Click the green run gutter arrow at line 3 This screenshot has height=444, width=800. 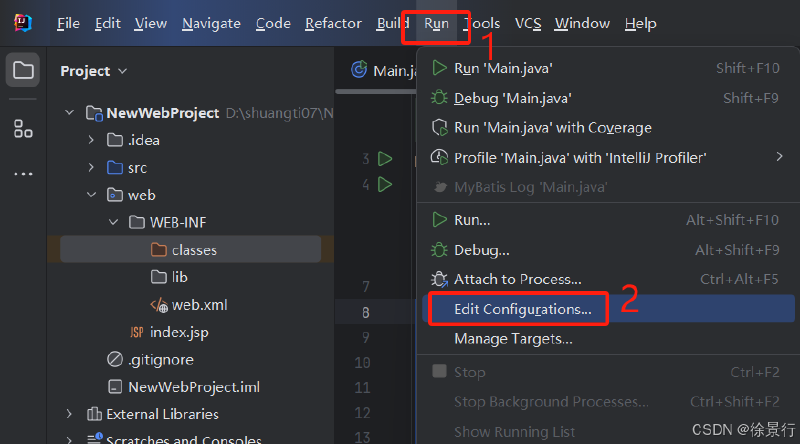point(385,159)
